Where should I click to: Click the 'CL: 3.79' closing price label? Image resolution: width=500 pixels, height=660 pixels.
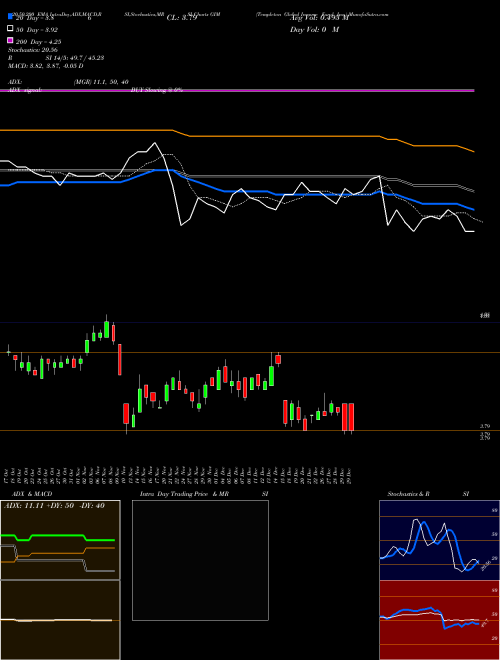click(x=182, y=18)
